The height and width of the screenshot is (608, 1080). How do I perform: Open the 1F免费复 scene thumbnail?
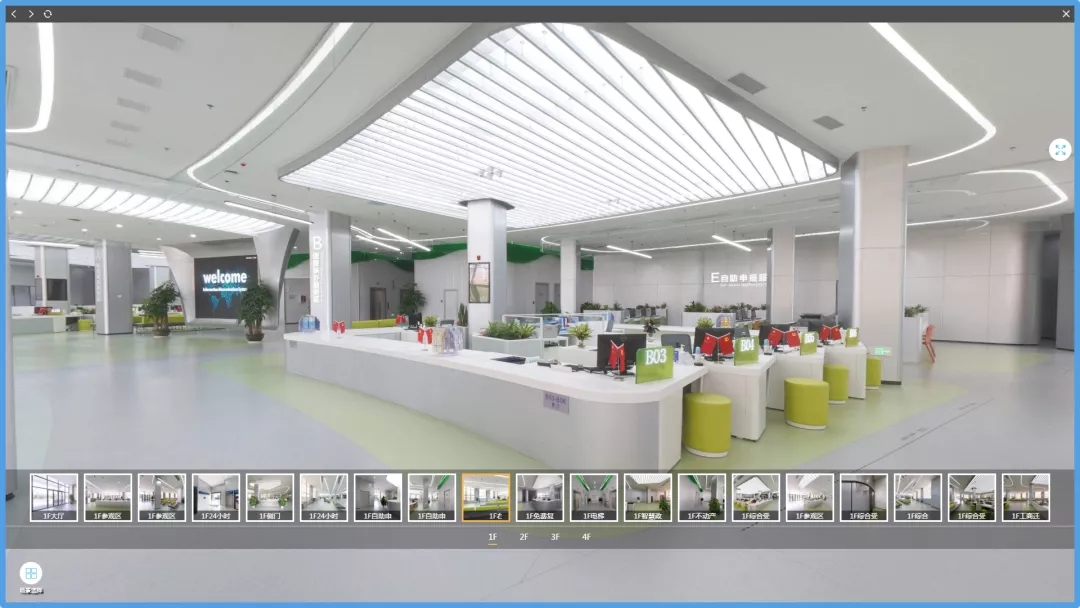tap(540, 497)
